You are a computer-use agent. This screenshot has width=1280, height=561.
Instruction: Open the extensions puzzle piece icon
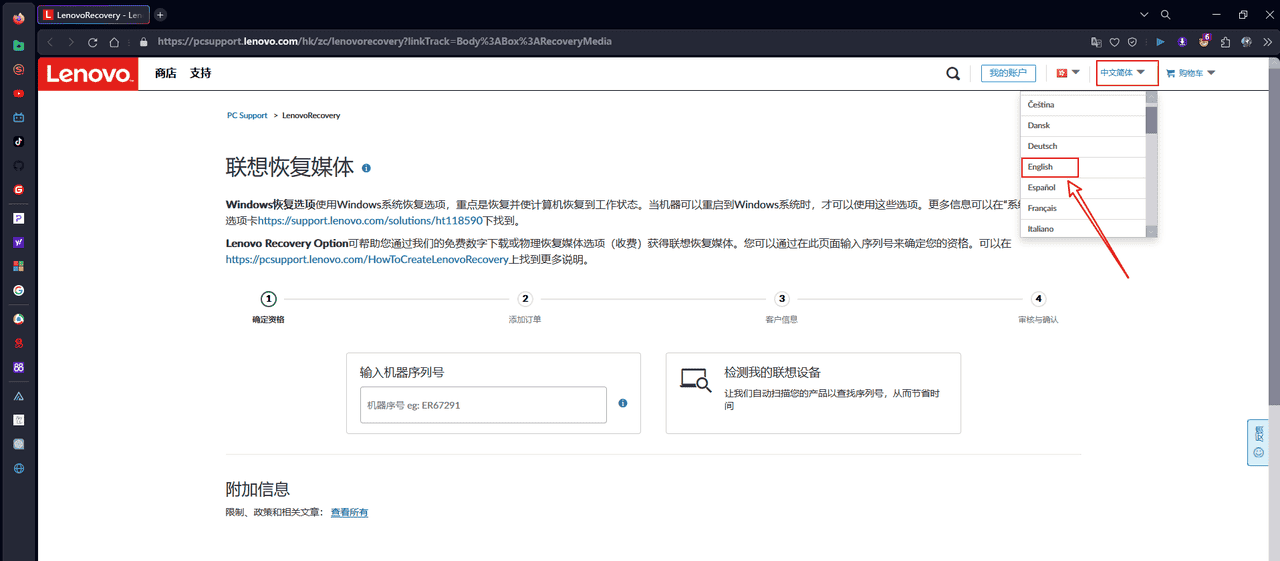click(1225, 42)
